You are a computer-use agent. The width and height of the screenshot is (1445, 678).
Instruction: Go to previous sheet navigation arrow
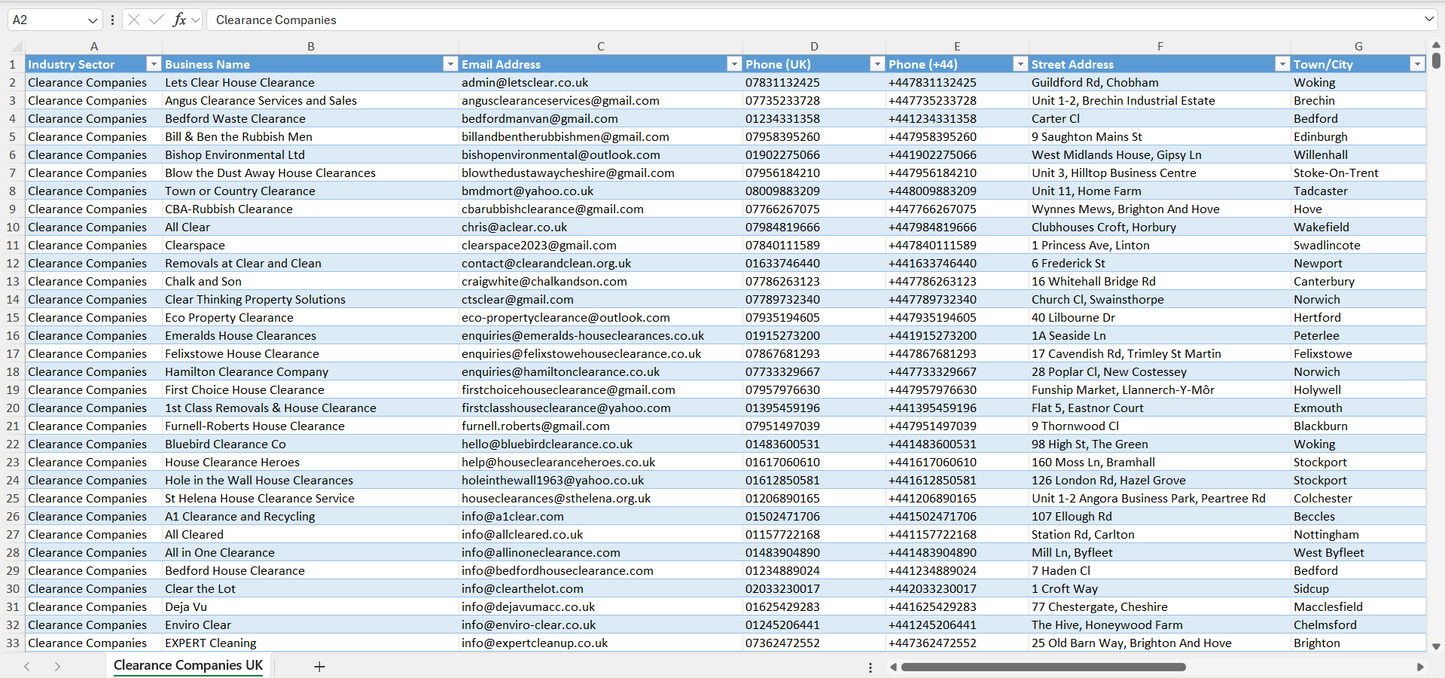coord(27,666)
